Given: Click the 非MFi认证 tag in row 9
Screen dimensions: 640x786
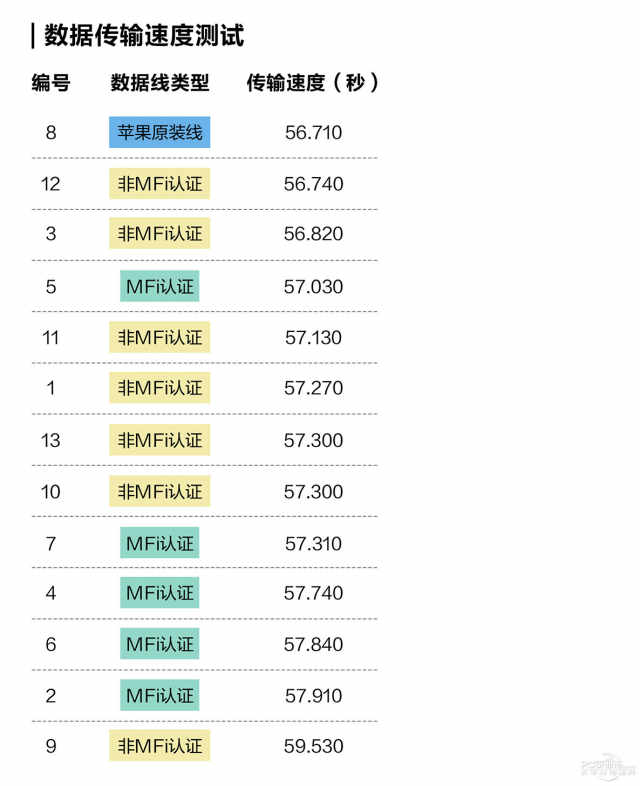Looking at the screenshot, I should pos(159,746).
